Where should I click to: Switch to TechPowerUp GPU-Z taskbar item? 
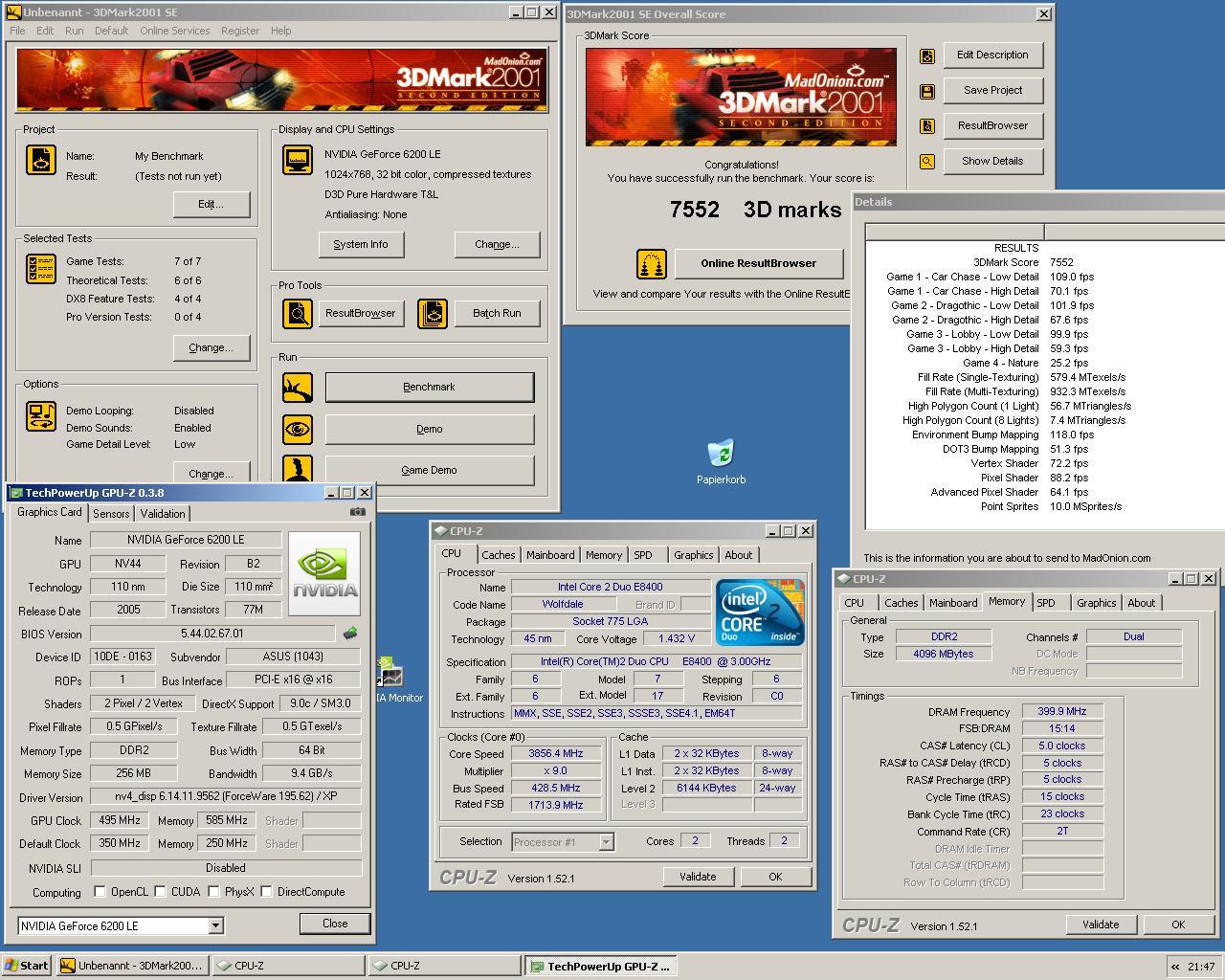click(x=600, y=967)
